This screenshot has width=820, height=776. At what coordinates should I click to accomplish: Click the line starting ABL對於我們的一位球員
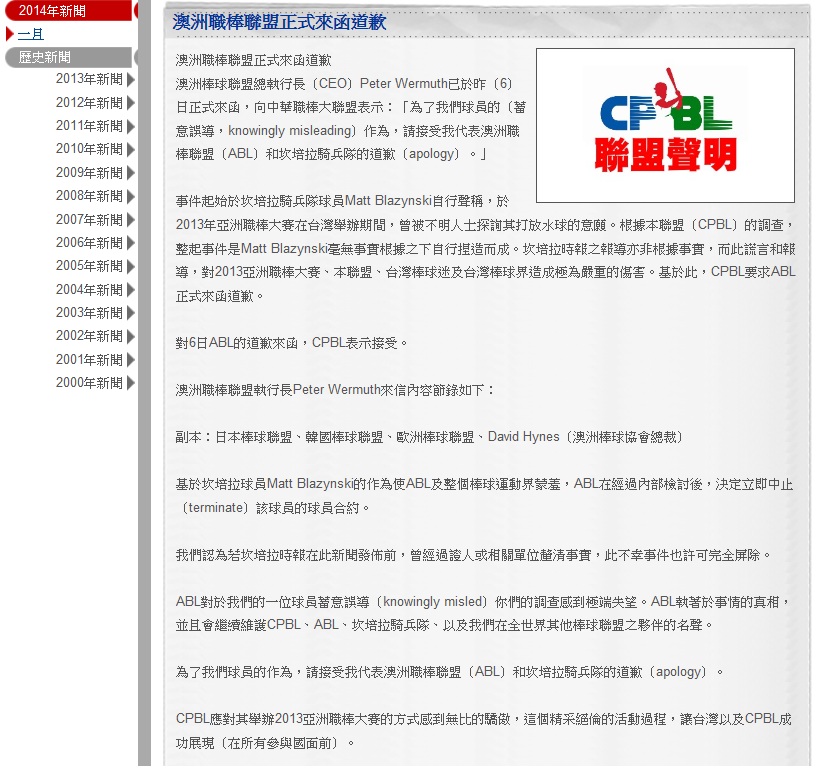[x=482, y=602]
